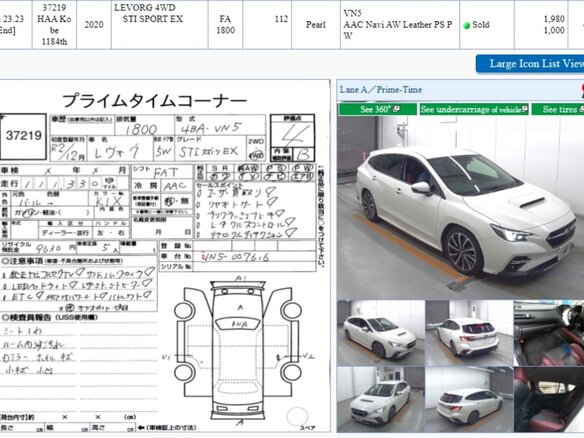584x438 pixels.
Task: Open the rear-view tail lights thumbnail
Action: (469, 333)
